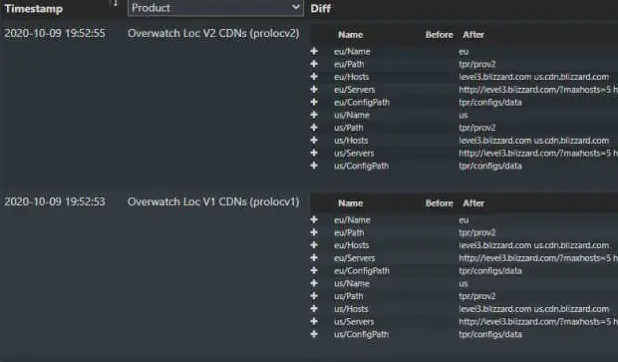Click plus icon next to us/Name in prolocv1
The height and width of the screenshot is (362, 618).
(314, 283)
